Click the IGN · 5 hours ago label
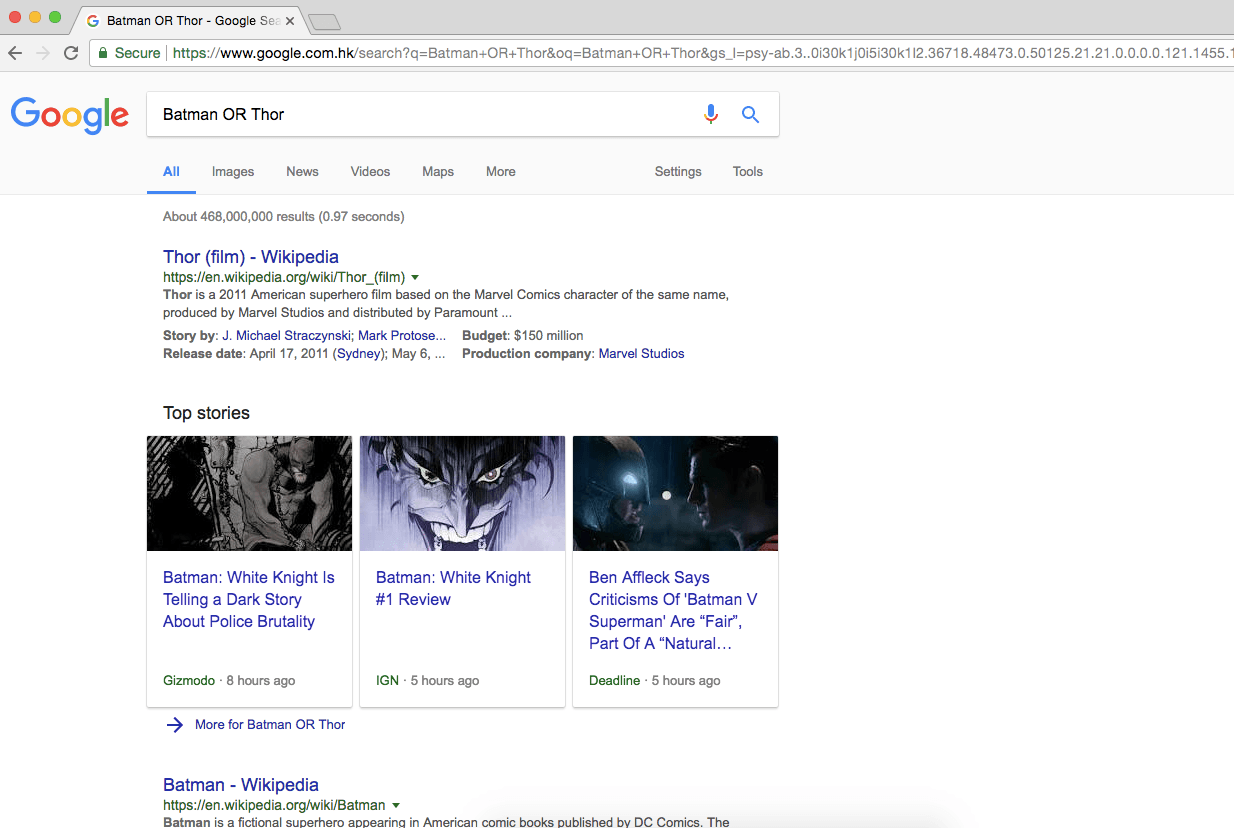The height and width of the screenshot is (828, 1234). (427, 680)
